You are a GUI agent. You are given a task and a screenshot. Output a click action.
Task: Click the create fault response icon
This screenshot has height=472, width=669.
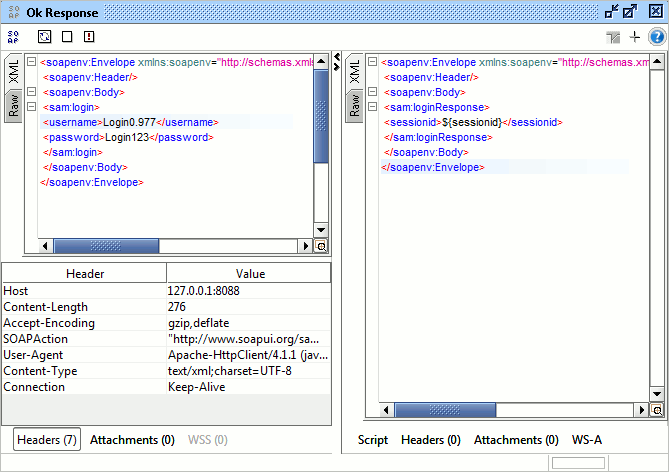(89, 37)
